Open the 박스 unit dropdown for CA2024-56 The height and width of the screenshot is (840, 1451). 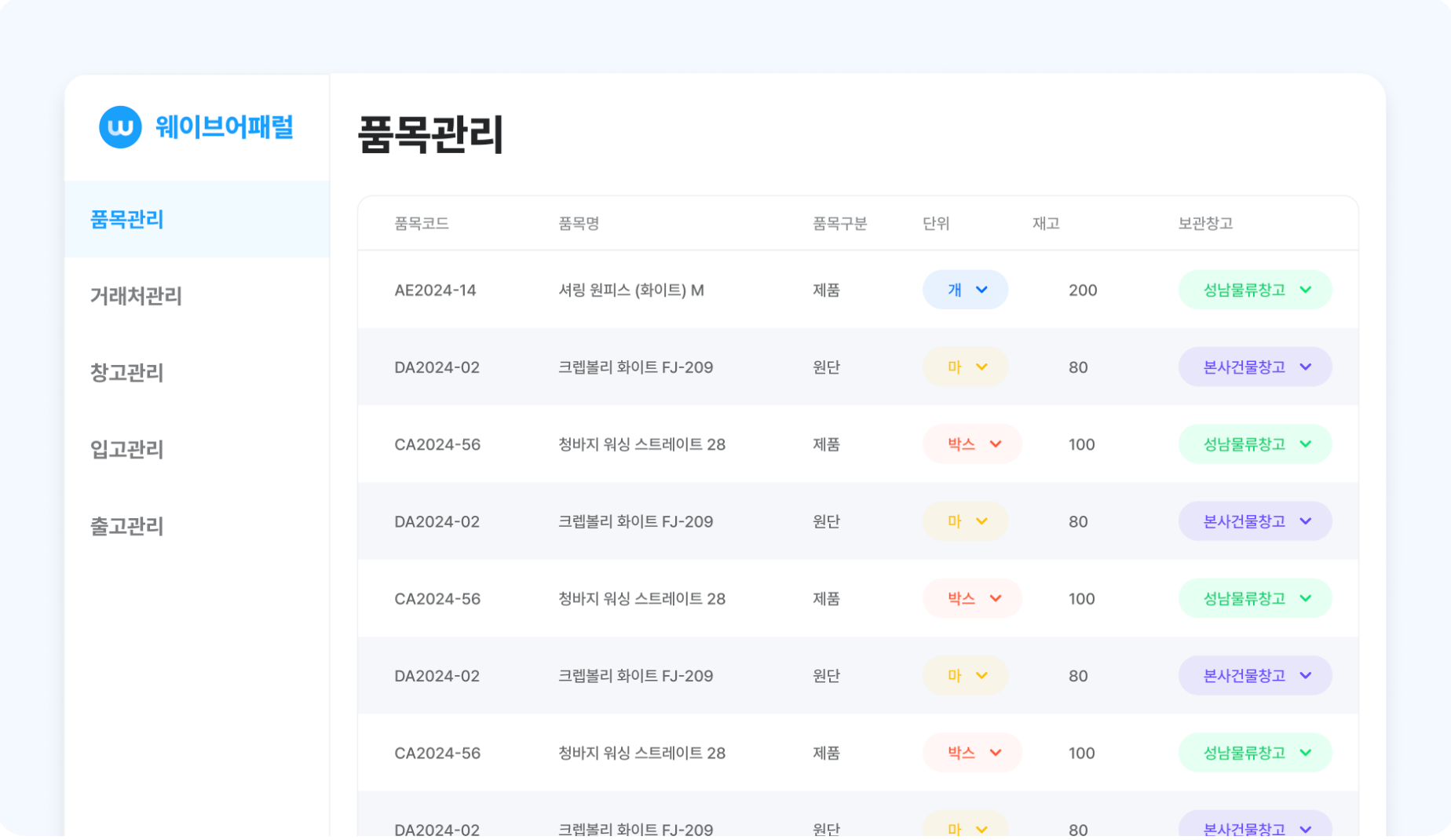point(972,444)
